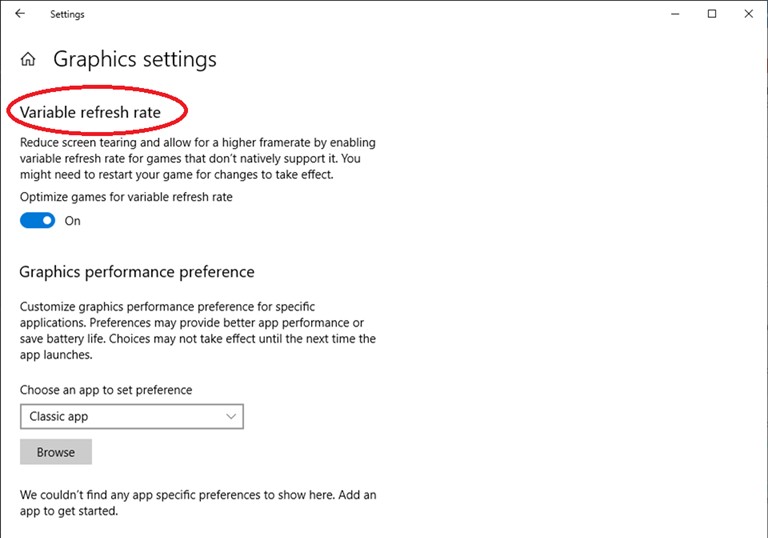This screenshot has width=768, height=538.
Task: Go back using the arrow icon
Action: [20, 14]
